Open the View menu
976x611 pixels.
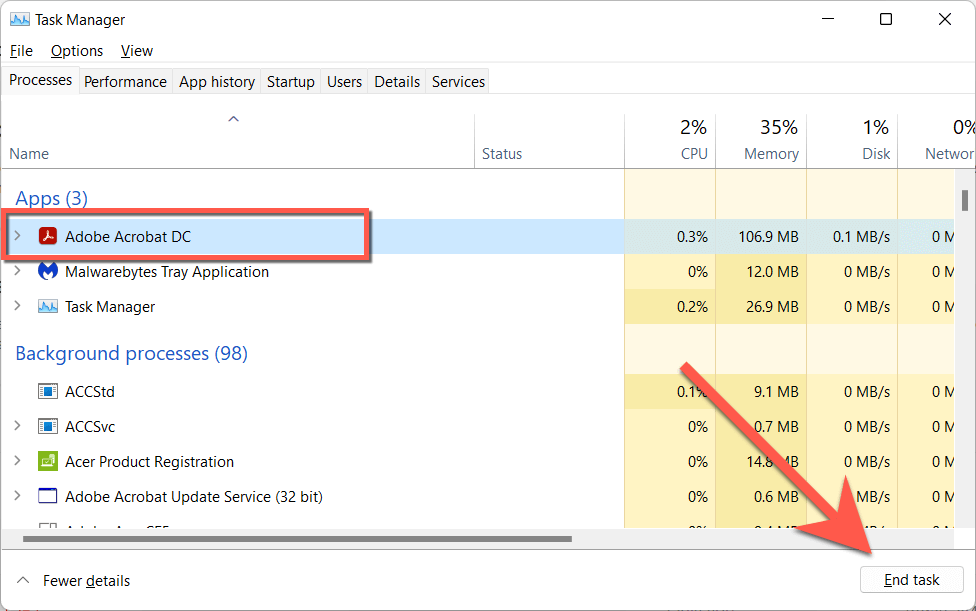click(x=136, y=51)
